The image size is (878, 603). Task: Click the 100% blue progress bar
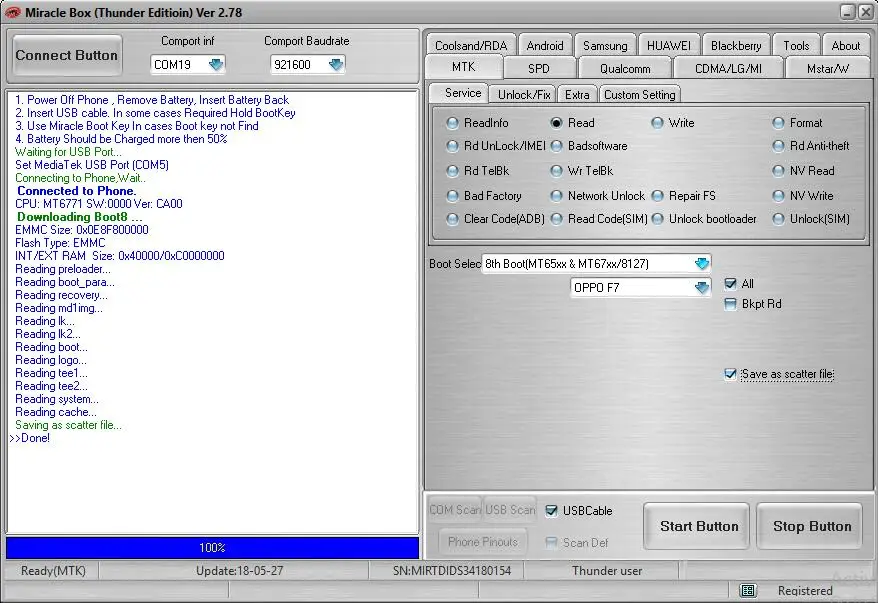click(x=212, y=548)
